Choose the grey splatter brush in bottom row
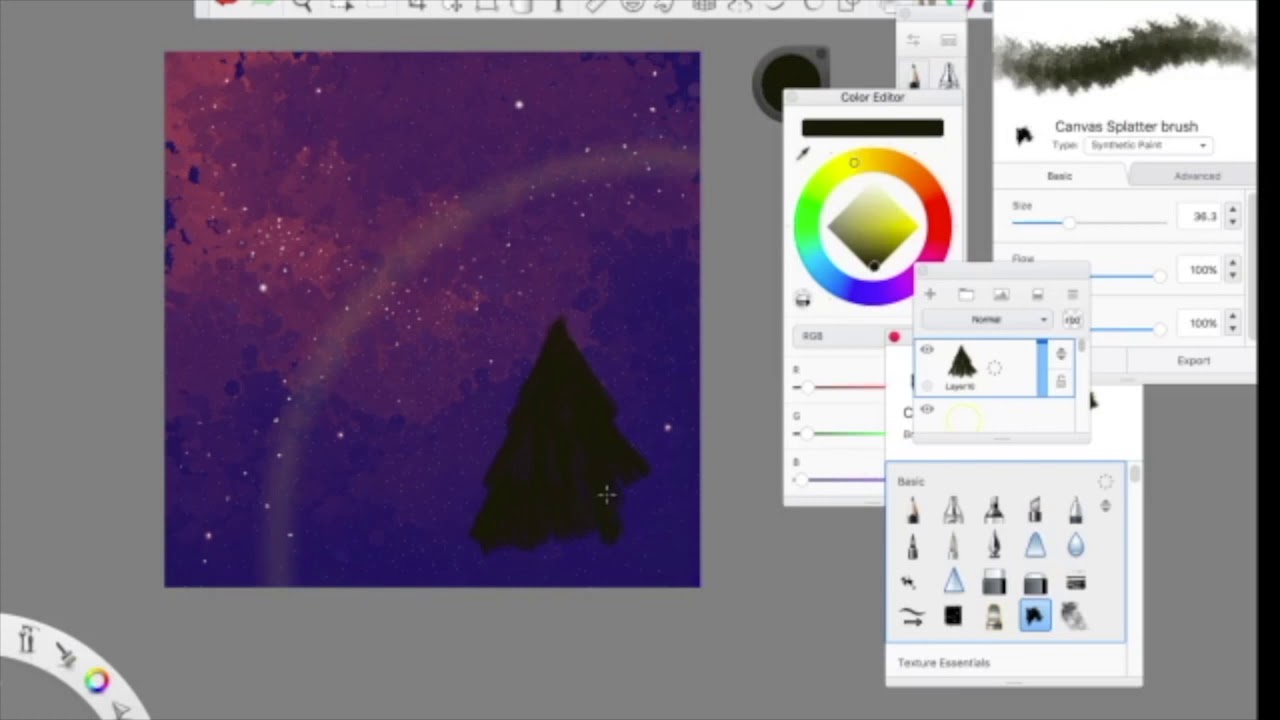Viewport: 1280px width, 720px height. pyautogui.click(x=1074, y=616)
